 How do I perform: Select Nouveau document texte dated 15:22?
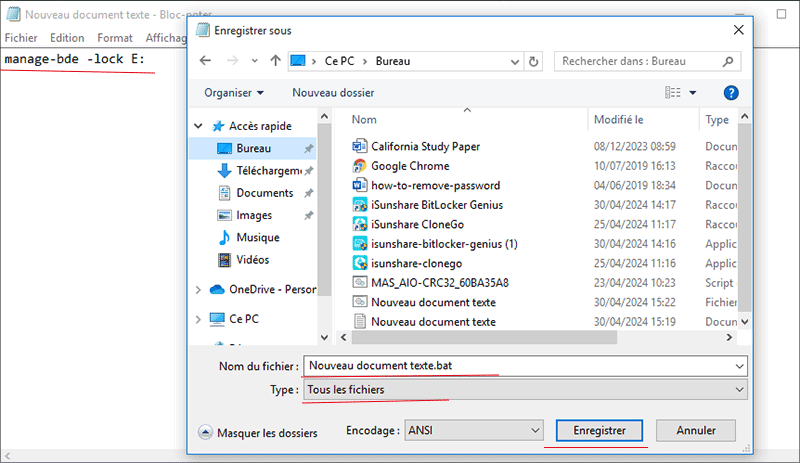pos(433,302)
